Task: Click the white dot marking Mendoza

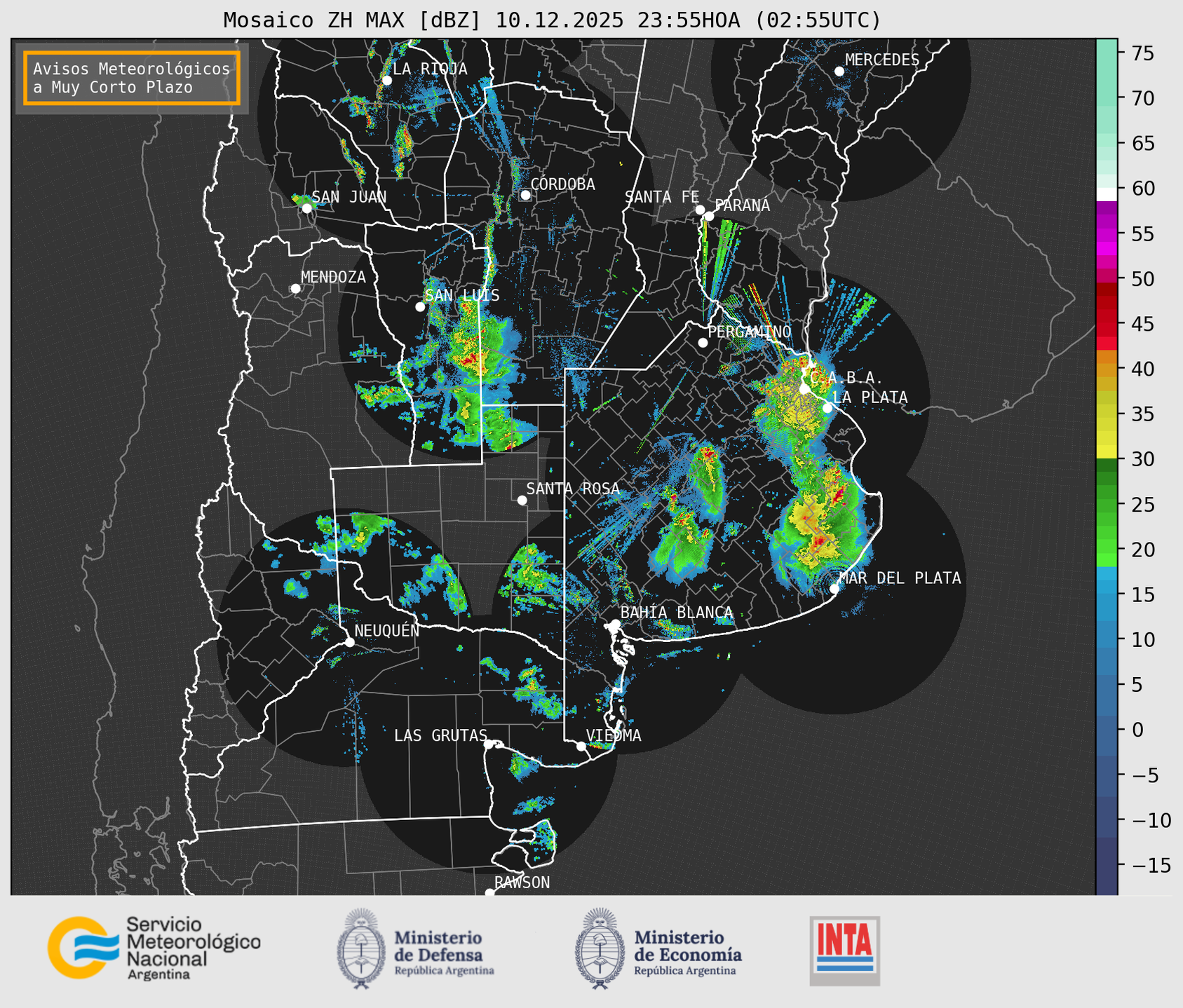Action: pyautogui.click(x=296, y=289)
